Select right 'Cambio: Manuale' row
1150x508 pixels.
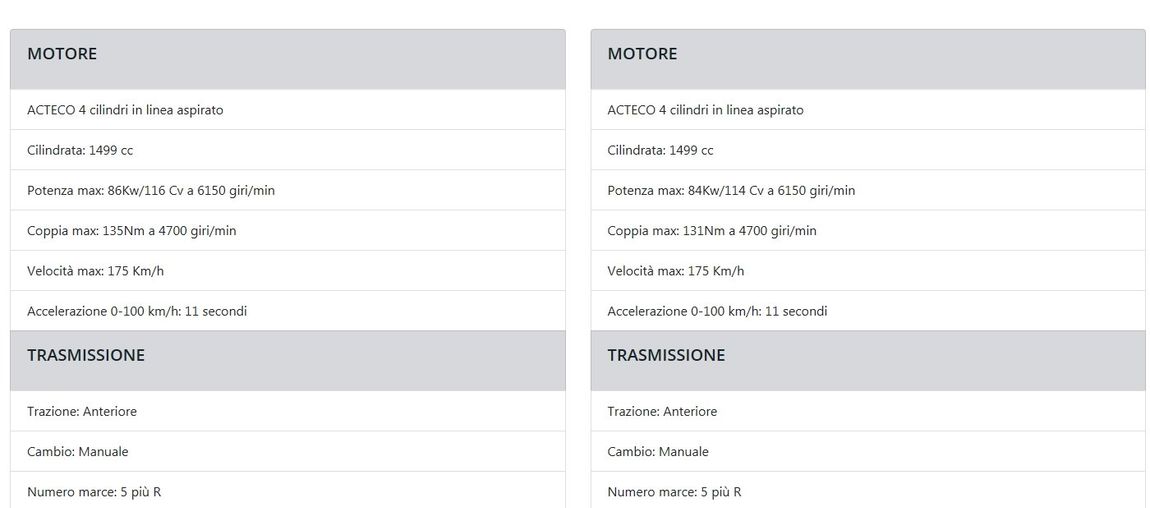click(868, 452)
